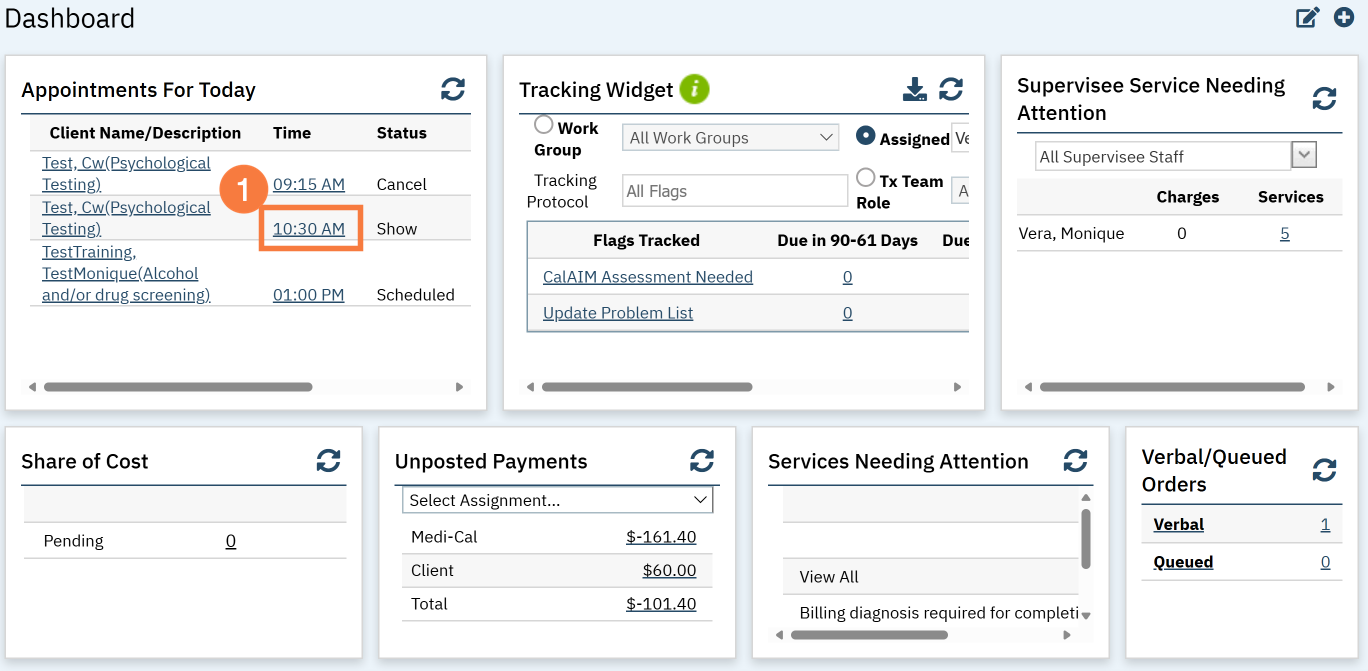
Task: Refresh the Share of Cost widget
Action: [x=328, y=460]
